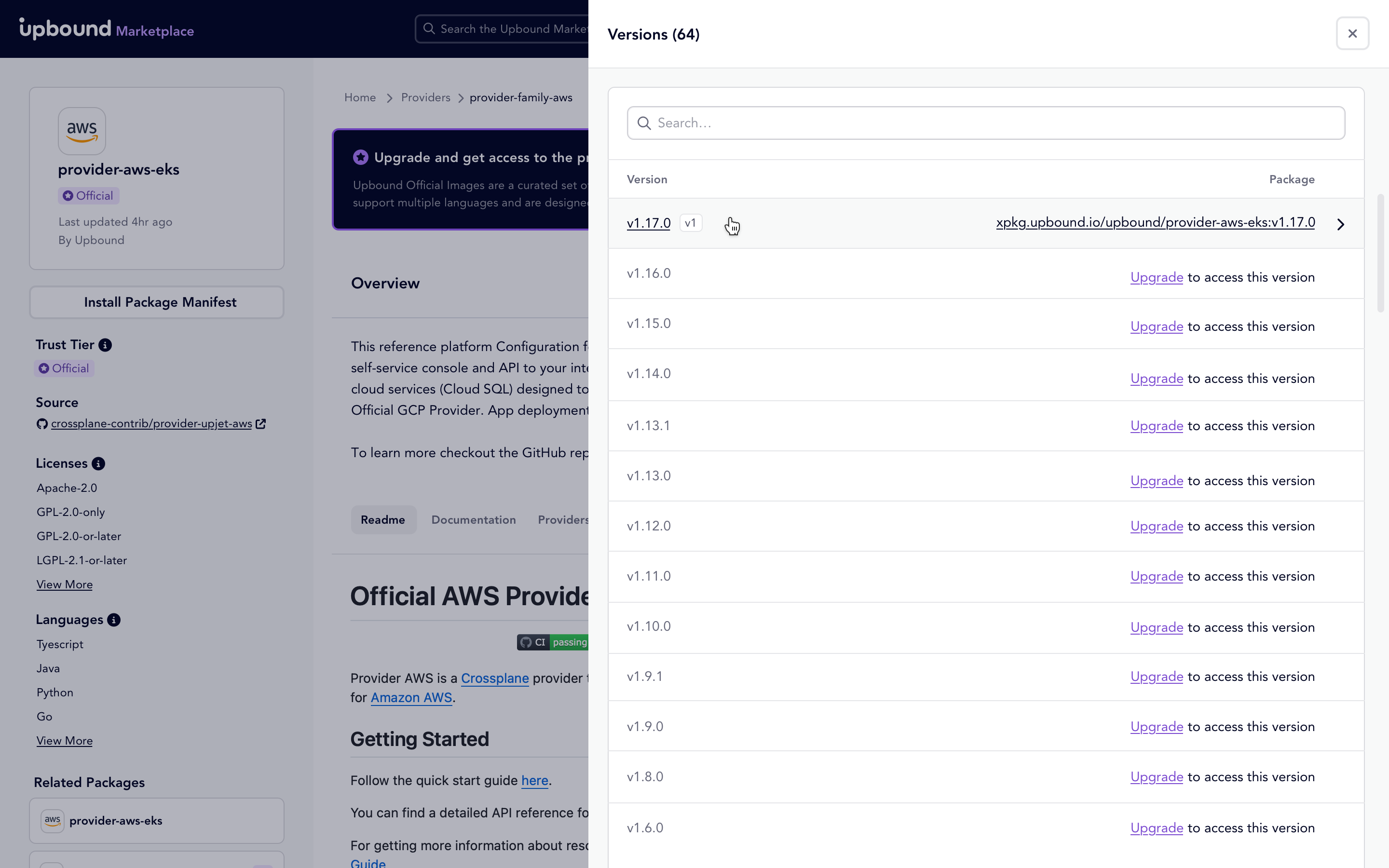Click Upgrade link for v1.11.0
Viewport: 1389px width, 868px height.
1156,576
